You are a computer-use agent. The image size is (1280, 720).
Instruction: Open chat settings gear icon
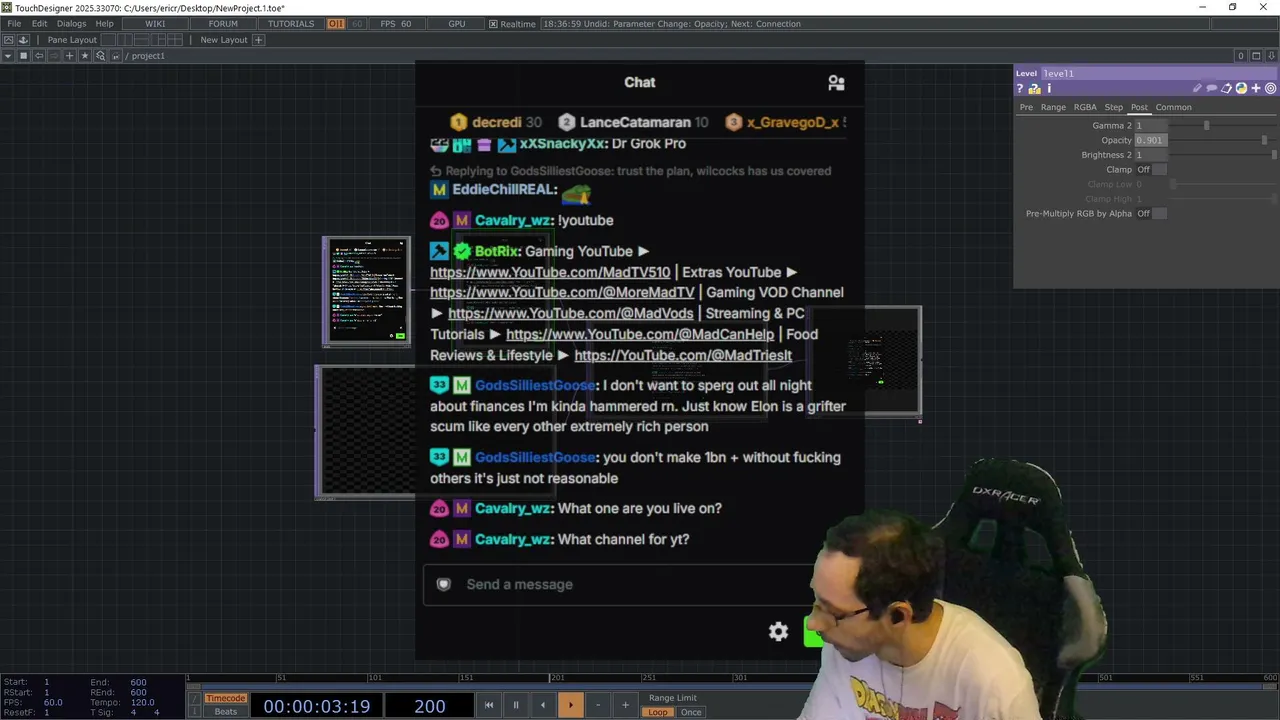tap(778, 631)
